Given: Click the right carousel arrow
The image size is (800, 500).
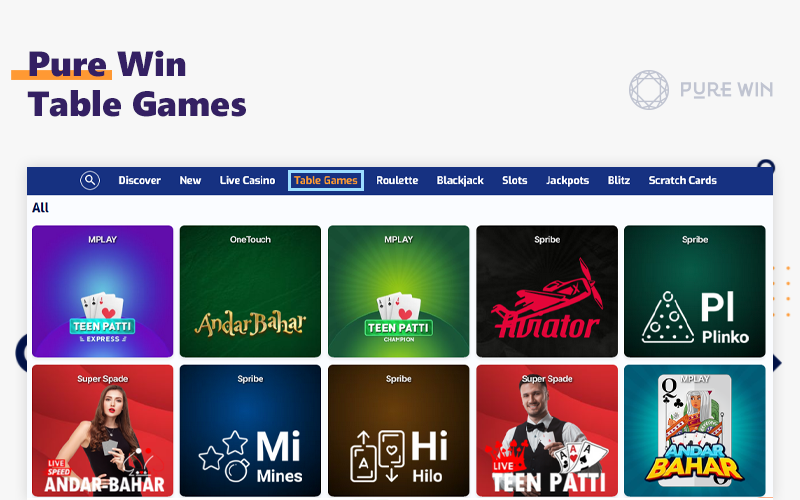Looking at the screenshot, I should coord(777,363).
